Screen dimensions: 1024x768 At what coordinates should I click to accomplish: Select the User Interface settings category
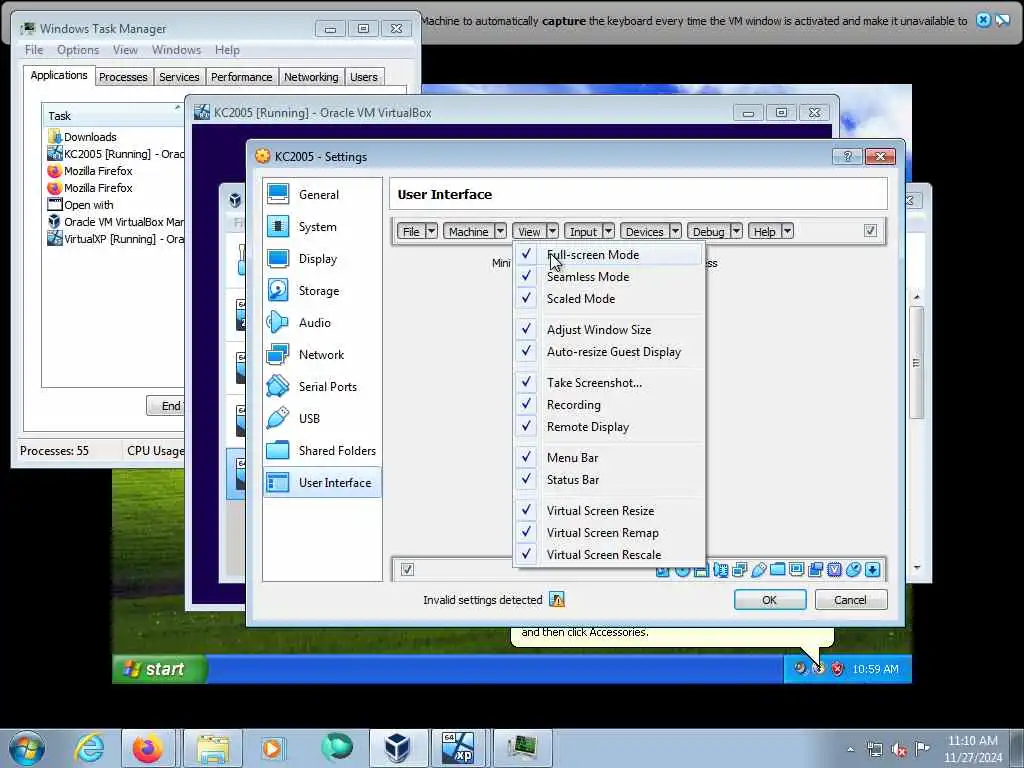point(323,482)
